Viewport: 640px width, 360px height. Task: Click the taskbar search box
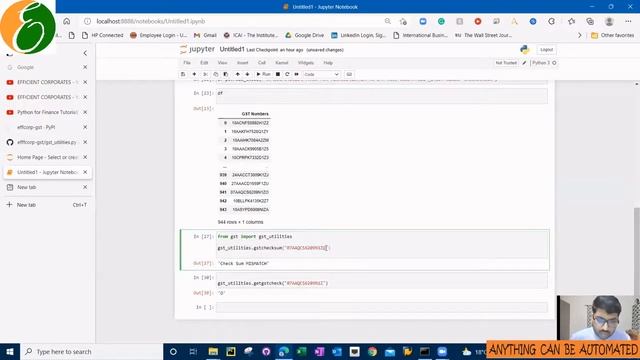92,351
